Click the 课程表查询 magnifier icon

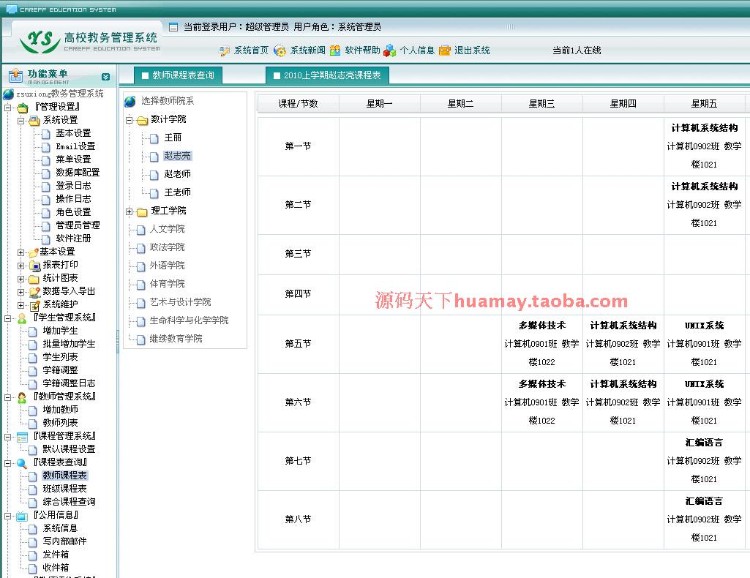click(x=22, y=463)
